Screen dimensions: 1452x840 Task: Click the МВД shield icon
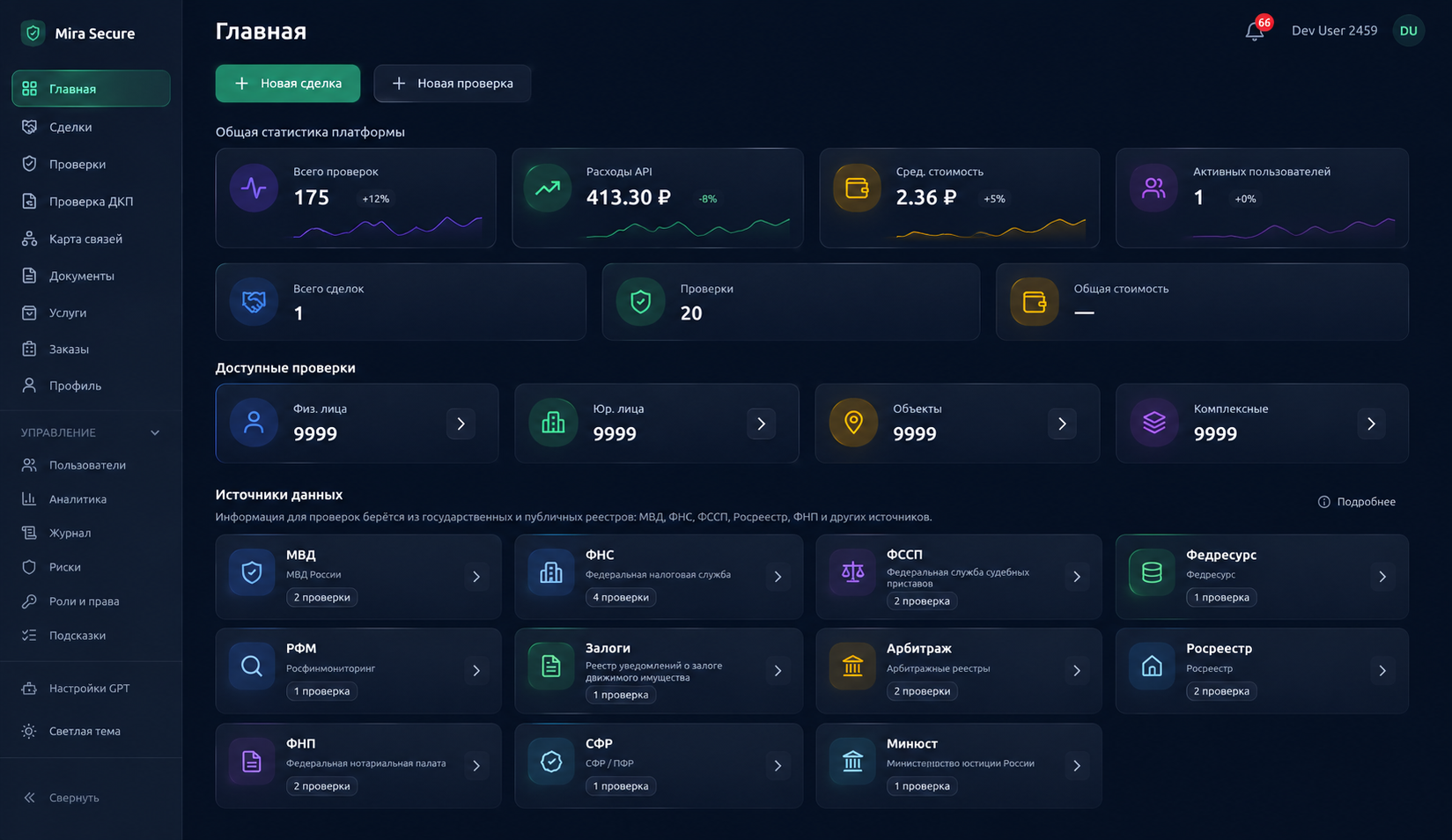(x=252, y=573)
